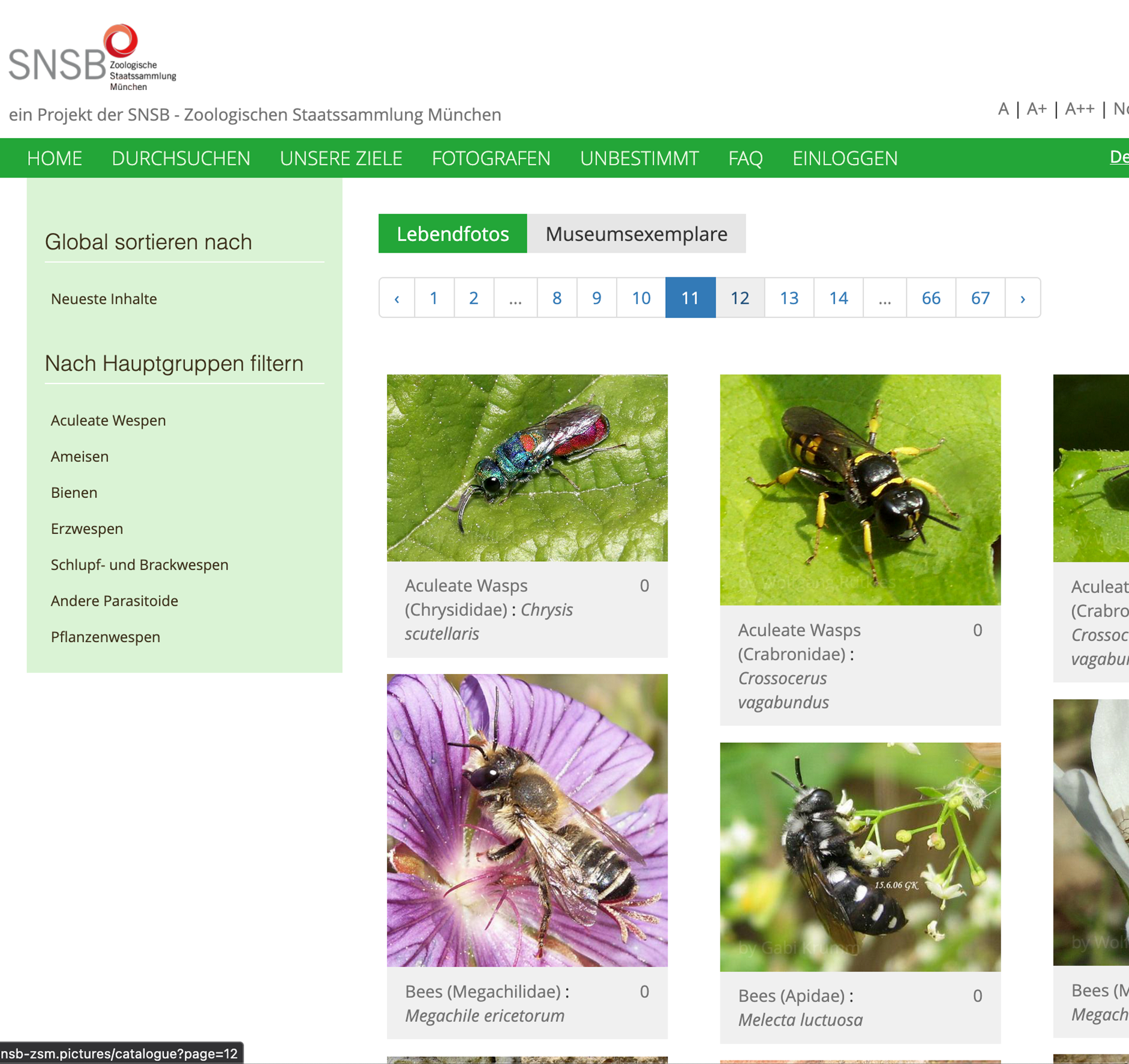Image resolution: width=1129 pixels, height=1064 pixels.
Task: Go to previous page with left arrow
Action: 397,298
